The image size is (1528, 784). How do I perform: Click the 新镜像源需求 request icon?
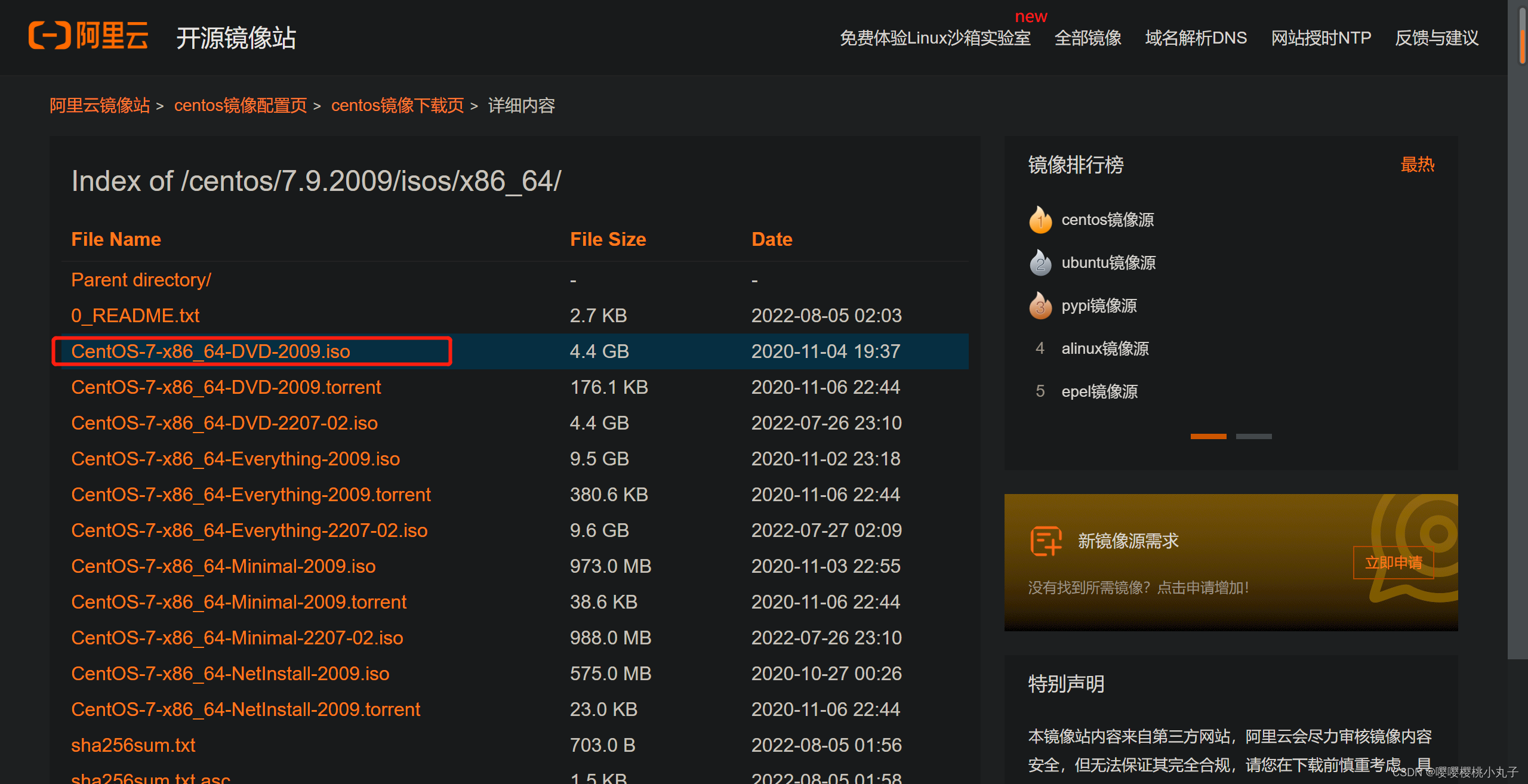(1046, 541)
